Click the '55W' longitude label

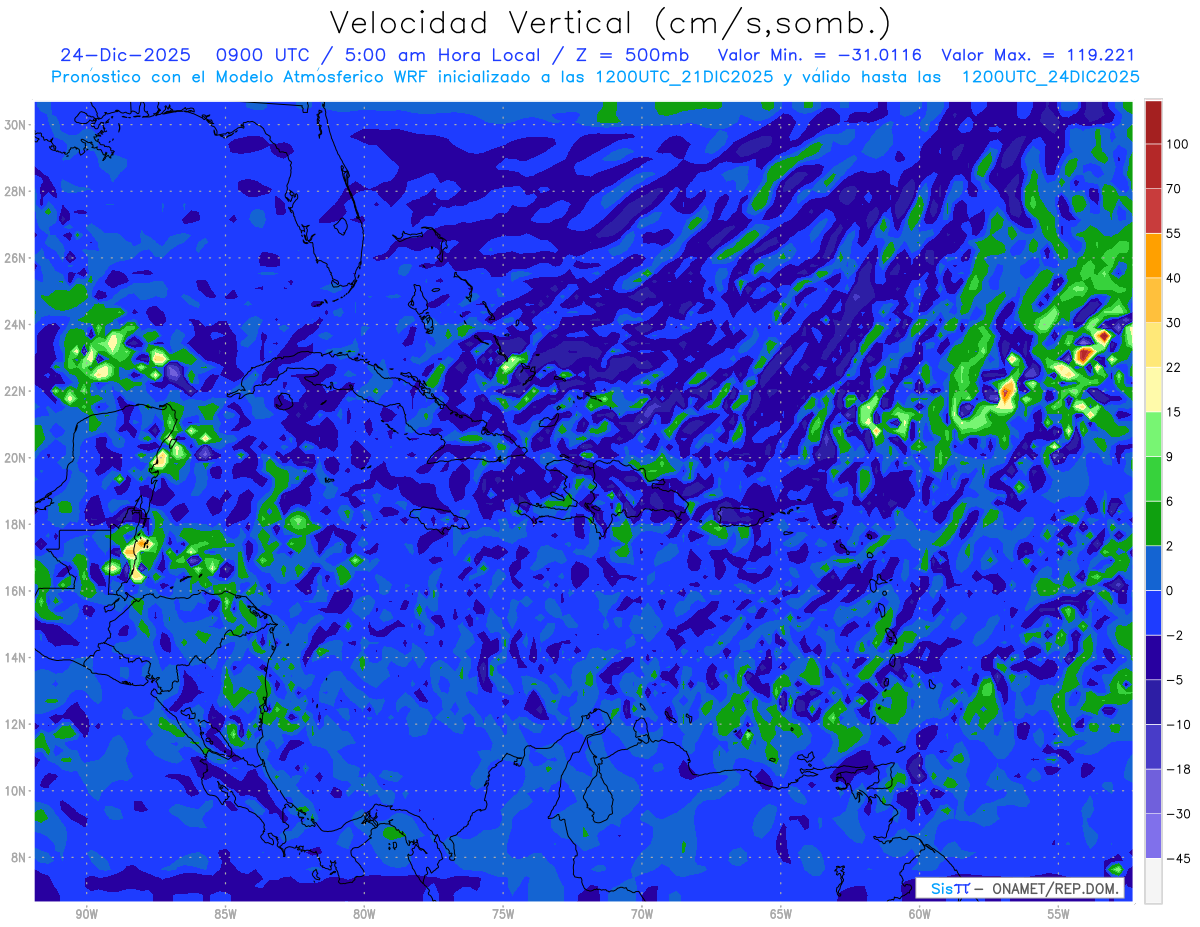[x=1059, y=914]
